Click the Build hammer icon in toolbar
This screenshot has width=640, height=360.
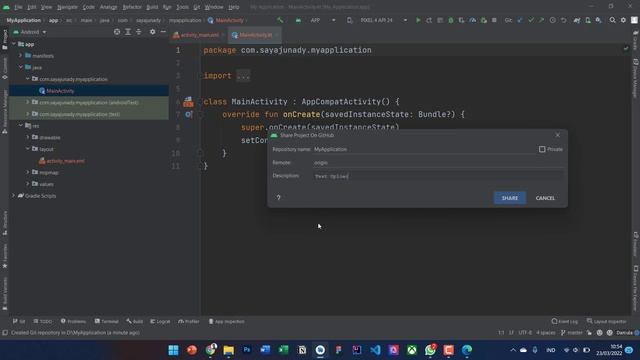click(280, 20)
